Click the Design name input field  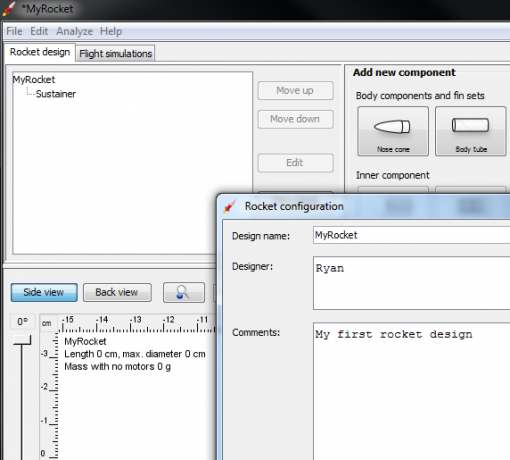click(411, 235)
